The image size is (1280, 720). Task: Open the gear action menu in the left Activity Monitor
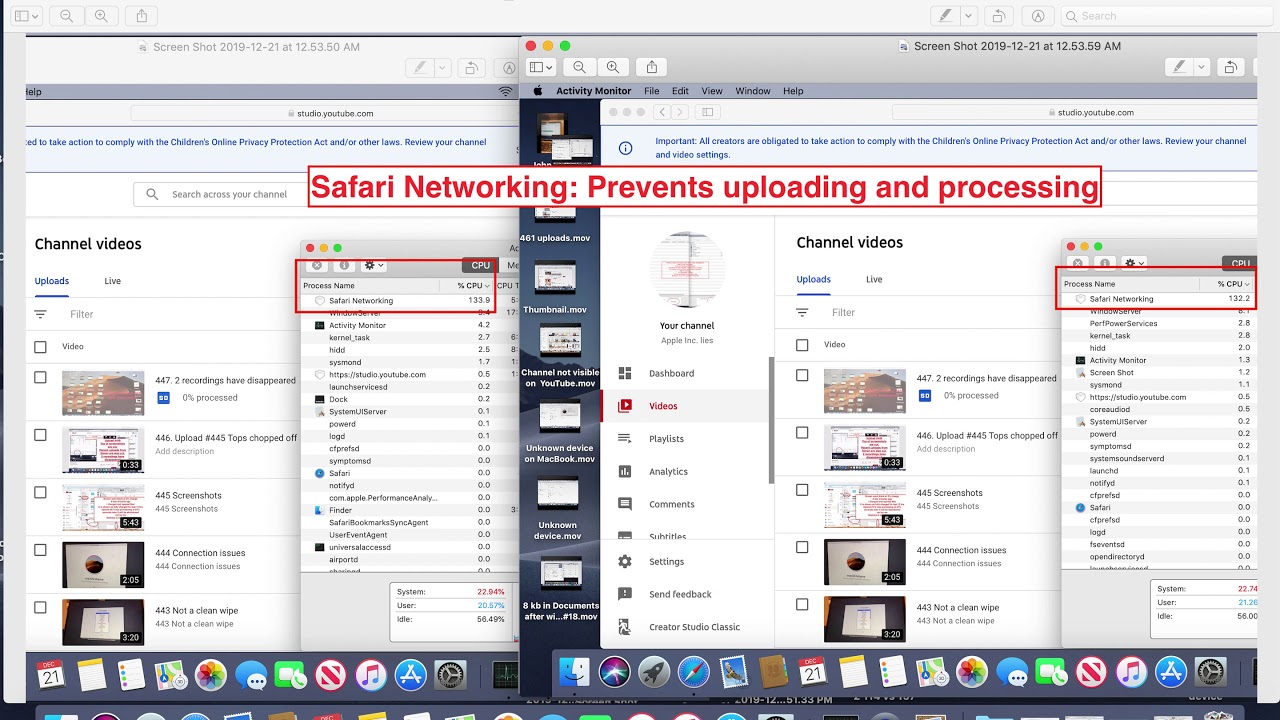(374, 265)
